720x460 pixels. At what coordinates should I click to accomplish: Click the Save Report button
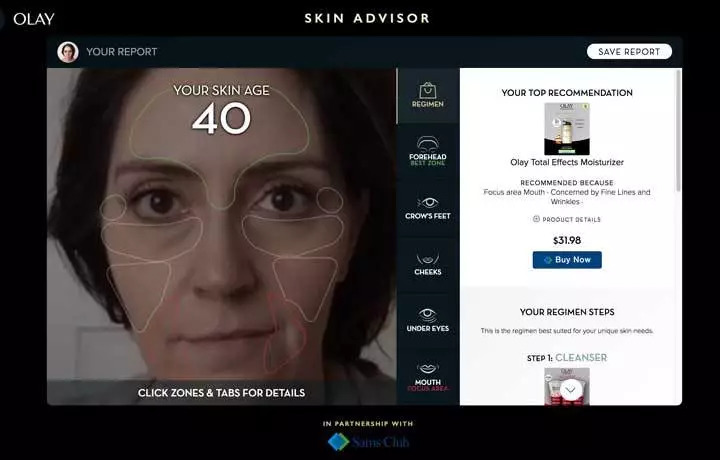coord(629,51)
